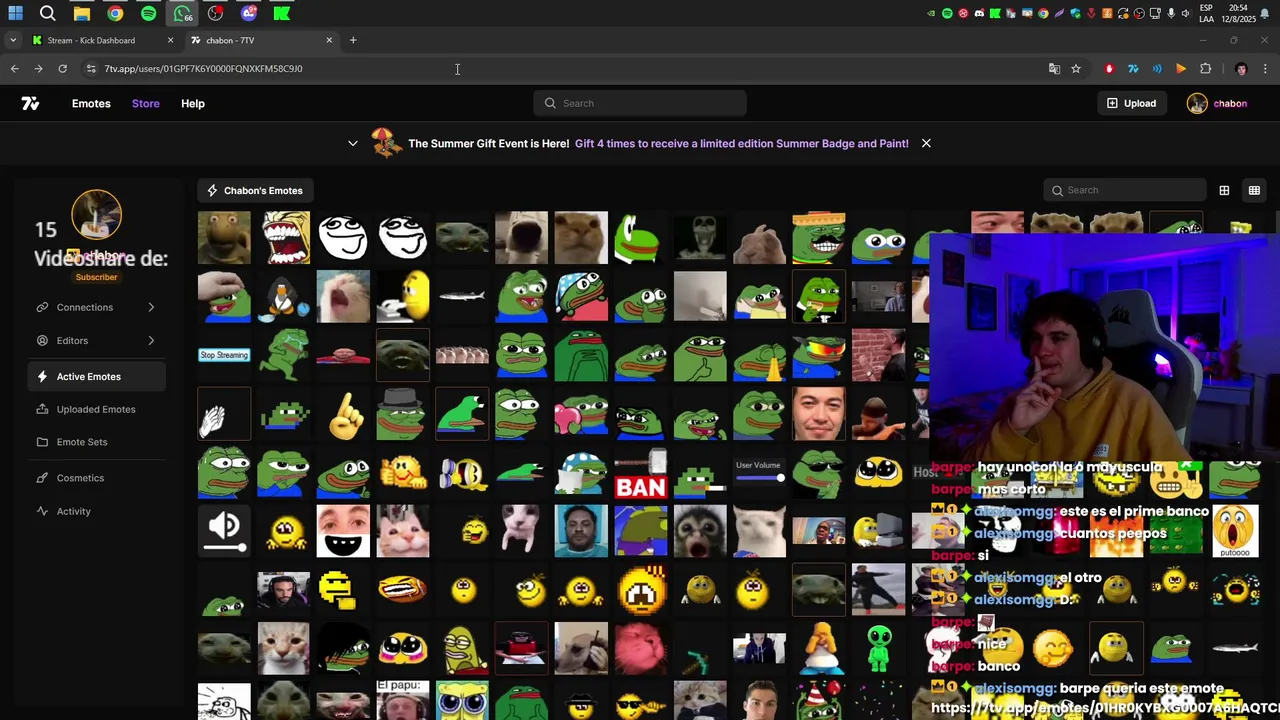
Task: Open the sombrero mustache Pepe emote
Action: pyautogui.click(x=819, y=237)
